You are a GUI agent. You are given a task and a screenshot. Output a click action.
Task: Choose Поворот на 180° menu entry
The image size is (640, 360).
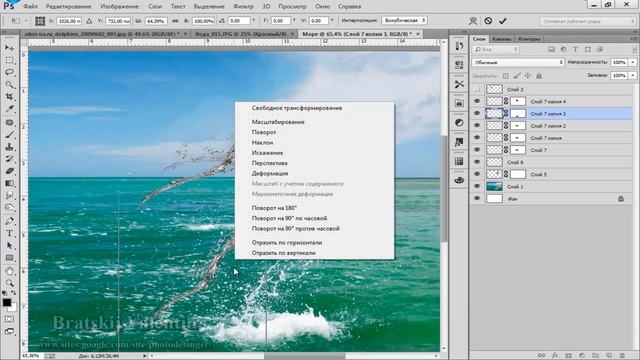274,208
